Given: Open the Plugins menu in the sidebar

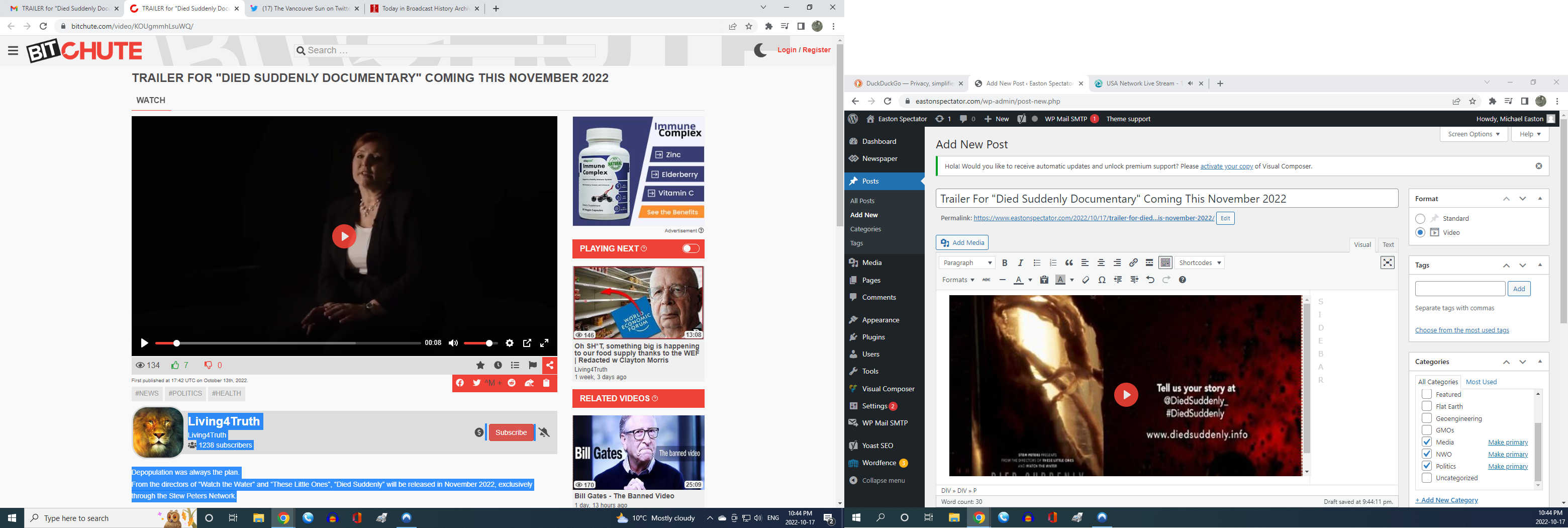Looking at the screenshot, I should [873, 337].
